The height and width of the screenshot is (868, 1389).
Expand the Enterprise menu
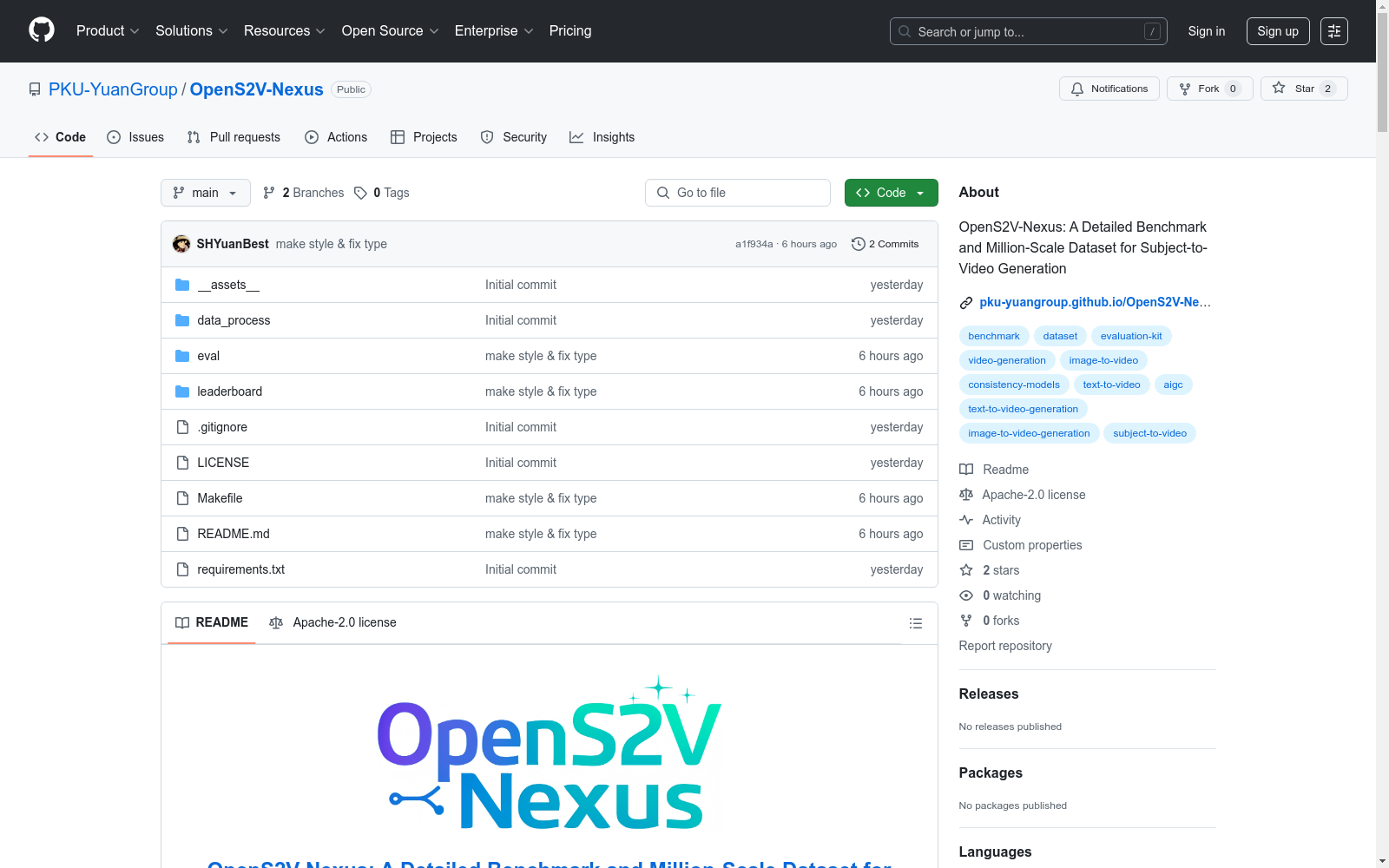[x=494, y=31]
